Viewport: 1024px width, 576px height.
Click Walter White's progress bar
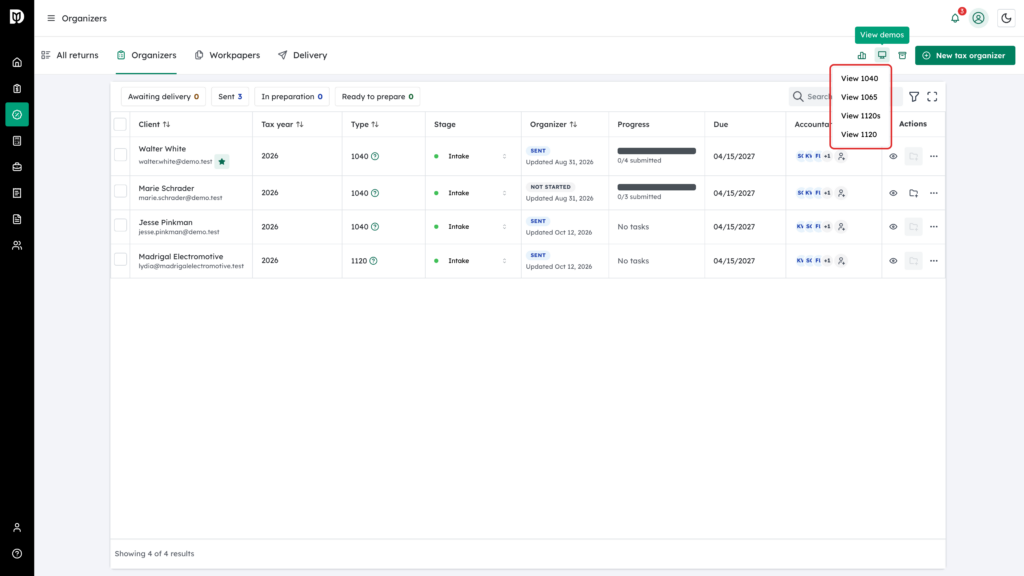tap(656, 151)
